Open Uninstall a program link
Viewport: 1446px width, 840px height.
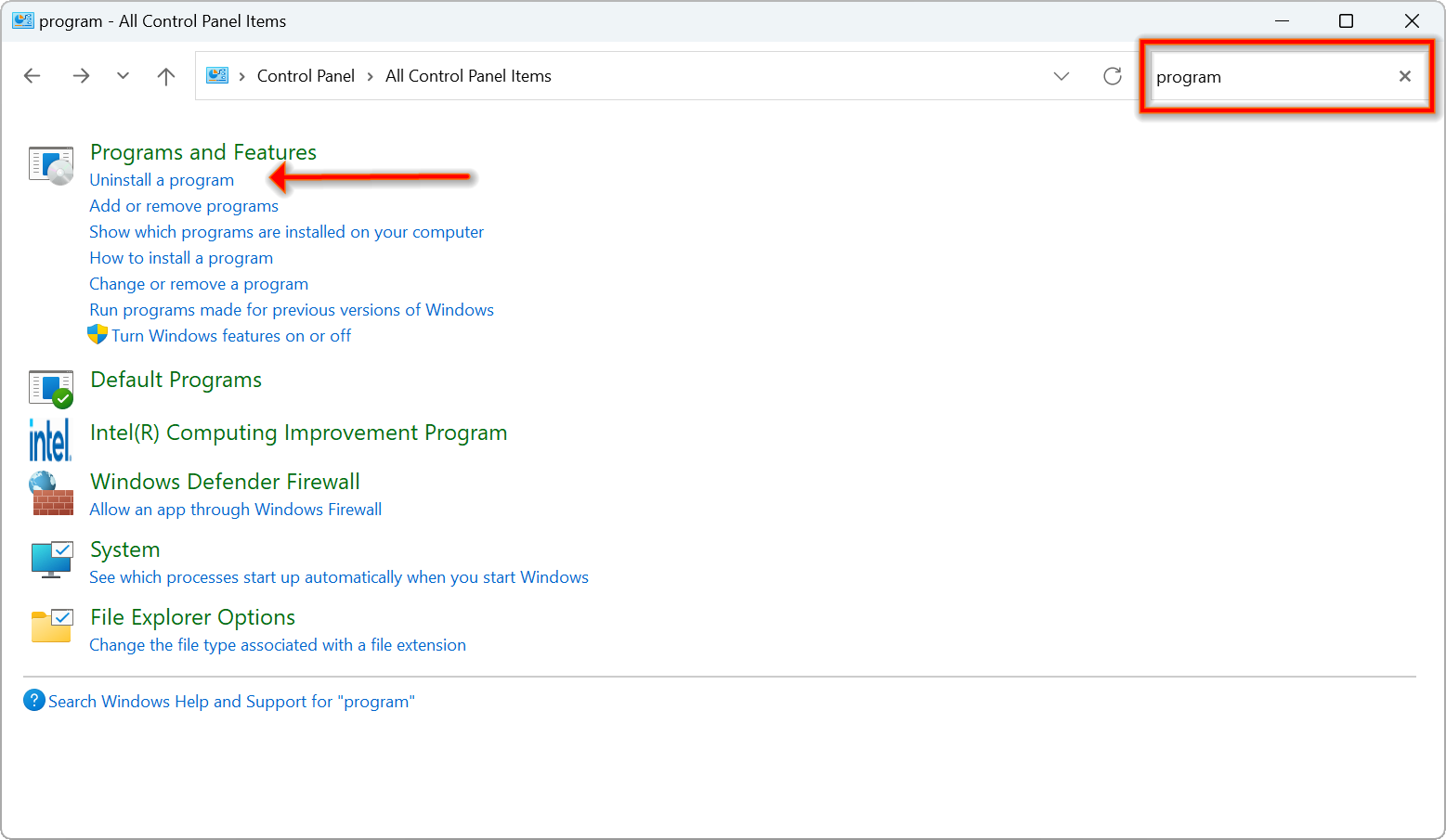click(162, 180)
